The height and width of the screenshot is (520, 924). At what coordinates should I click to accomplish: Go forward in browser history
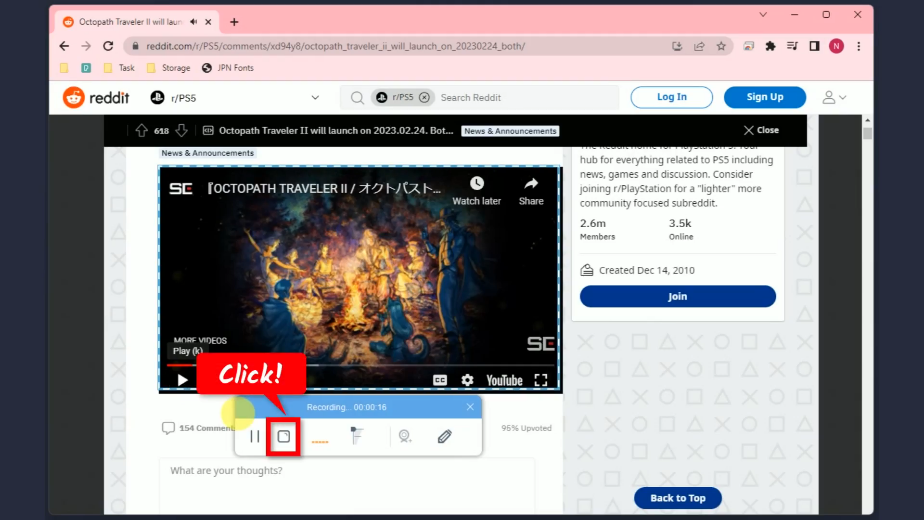(86, 46)
